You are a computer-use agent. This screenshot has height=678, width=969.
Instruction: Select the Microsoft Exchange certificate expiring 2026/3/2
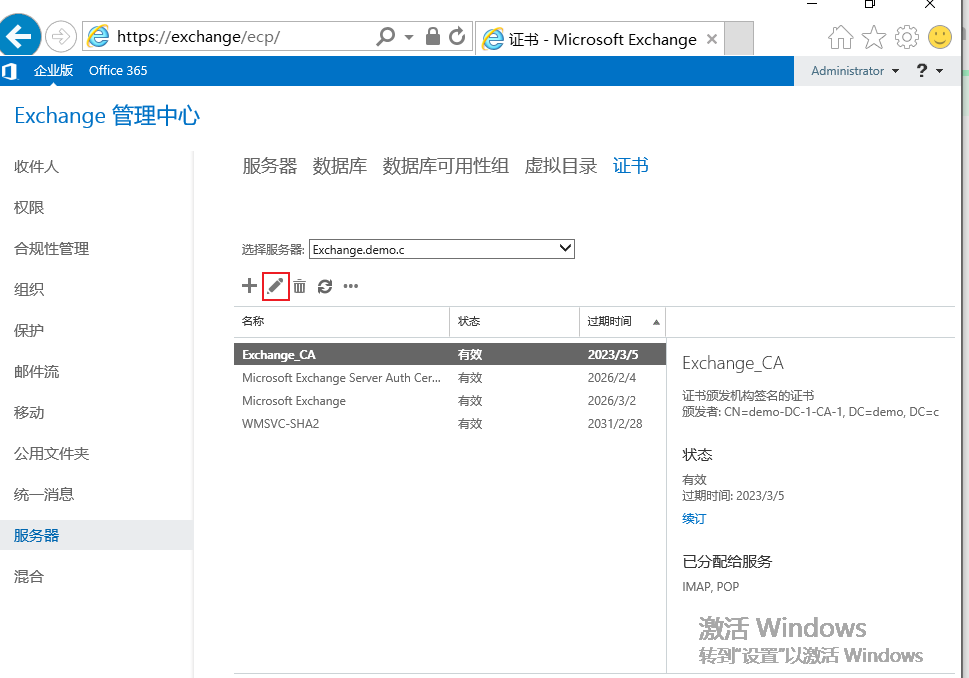click(x=450, y=400)
